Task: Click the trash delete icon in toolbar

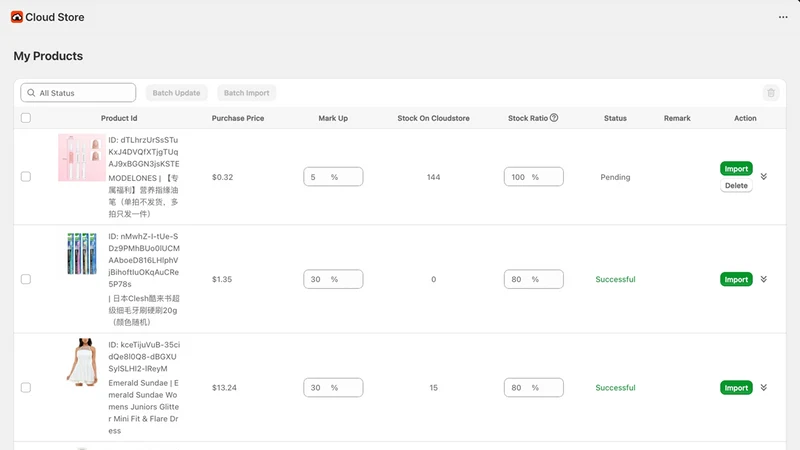Action: (771, 93)
